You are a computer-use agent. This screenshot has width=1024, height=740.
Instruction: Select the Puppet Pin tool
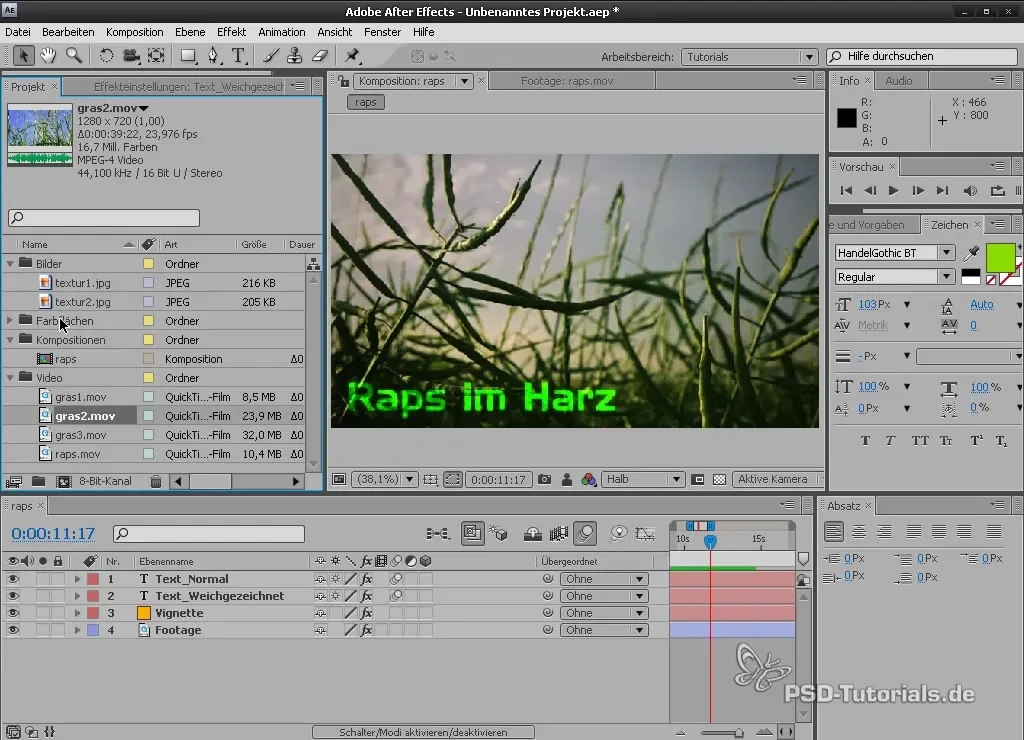pos(352,56)
